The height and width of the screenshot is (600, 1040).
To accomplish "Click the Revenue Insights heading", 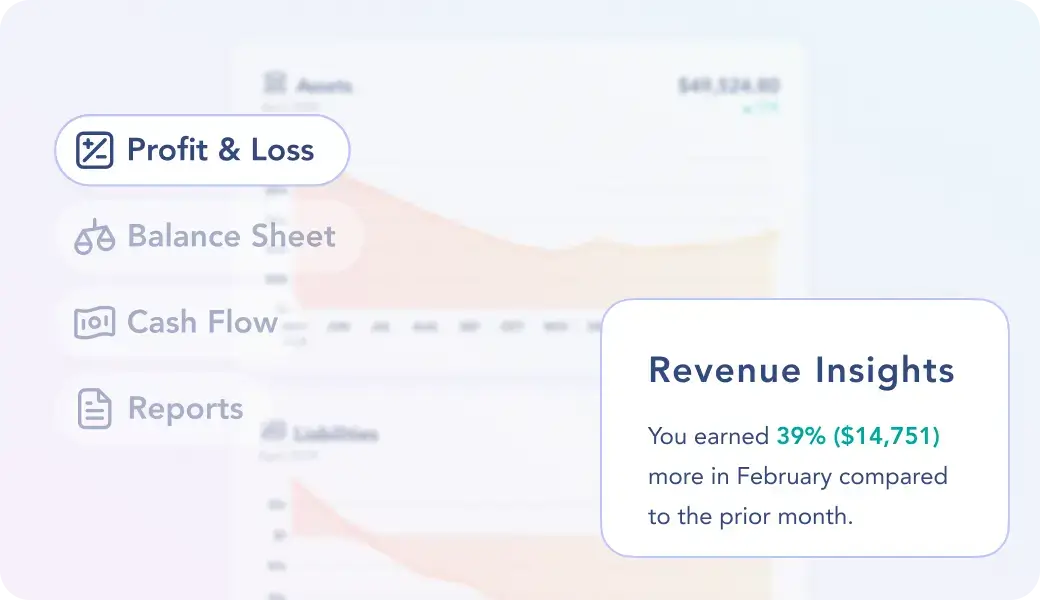I will click(801, 371).
